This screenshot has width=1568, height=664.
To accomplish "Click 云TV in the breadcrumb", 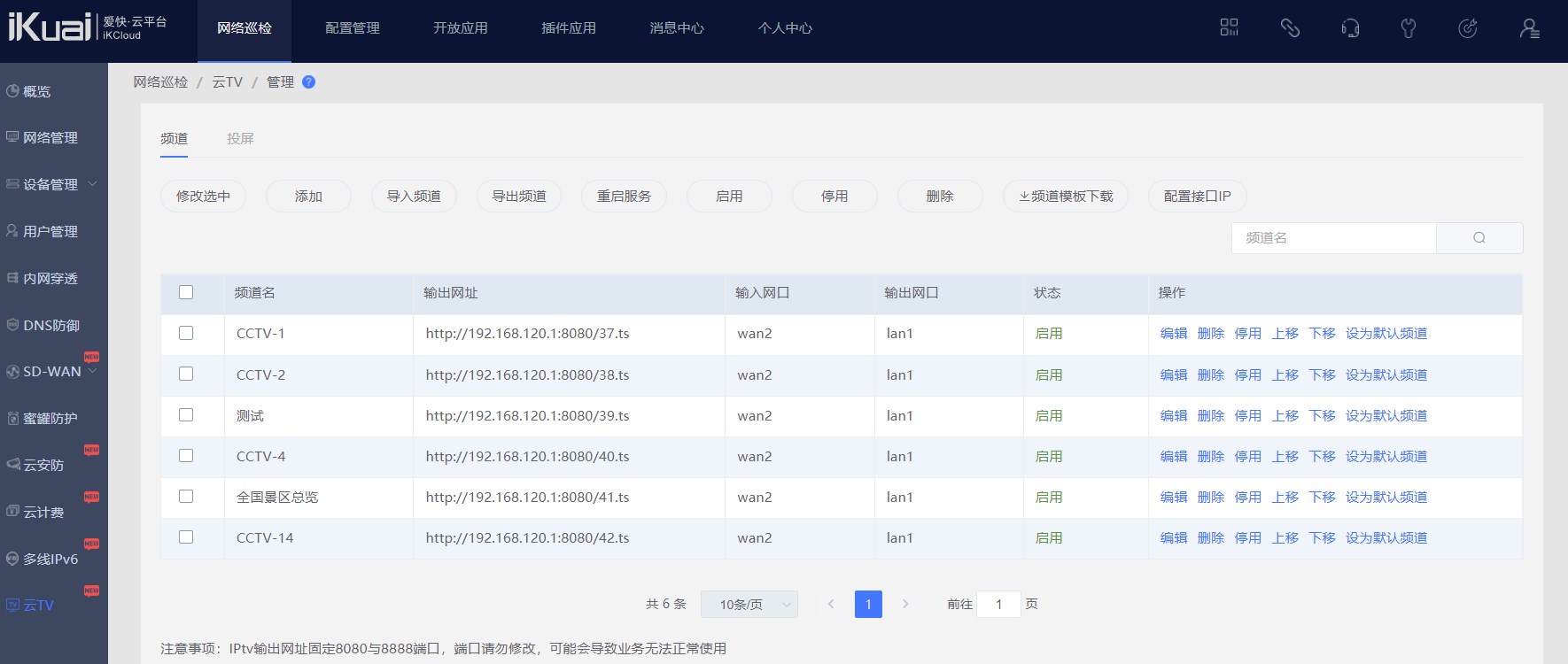I will (227, 81).
